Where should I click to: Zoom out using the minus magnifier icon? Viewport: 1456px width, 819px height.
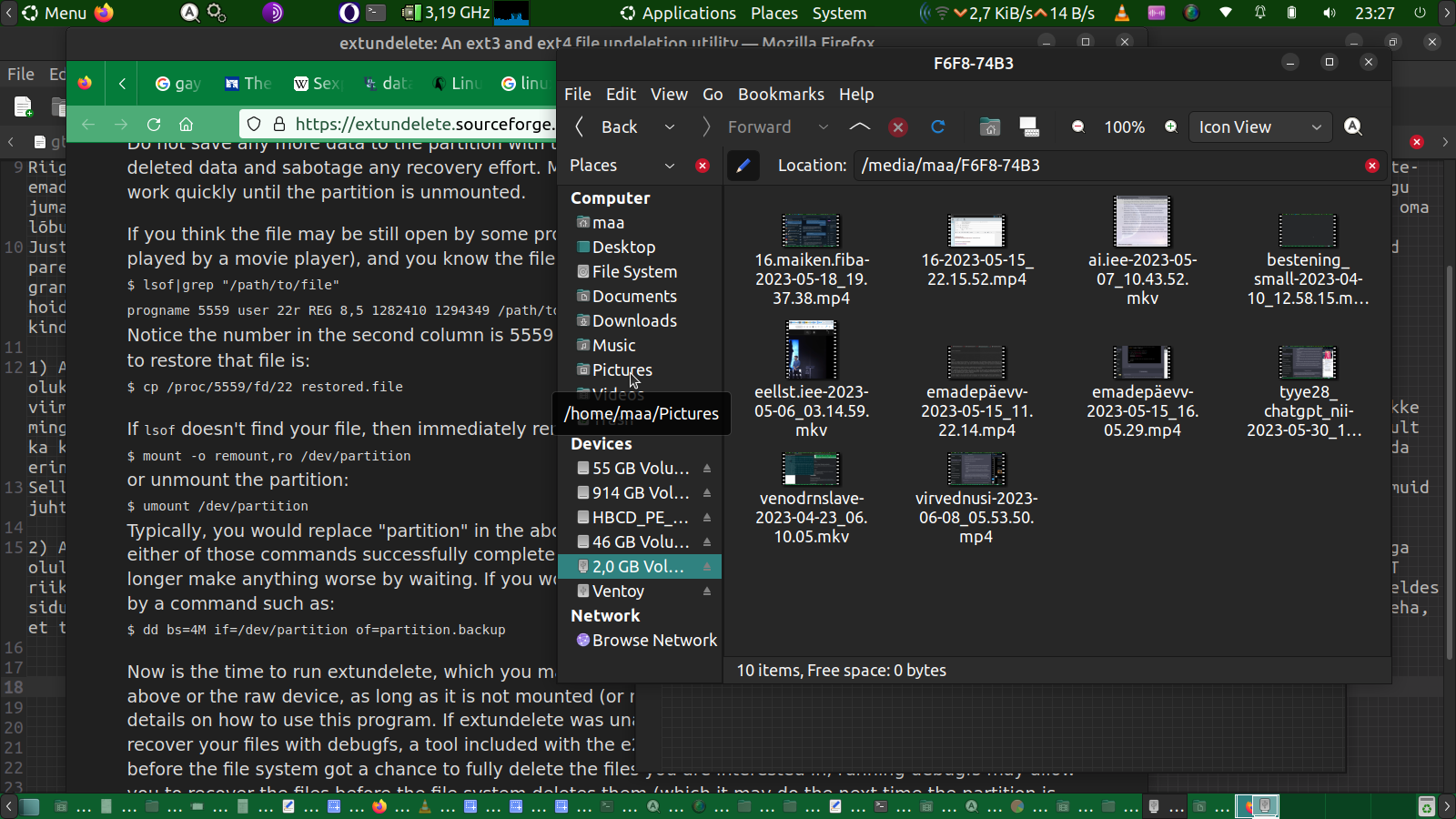[x=1078, y=127]
